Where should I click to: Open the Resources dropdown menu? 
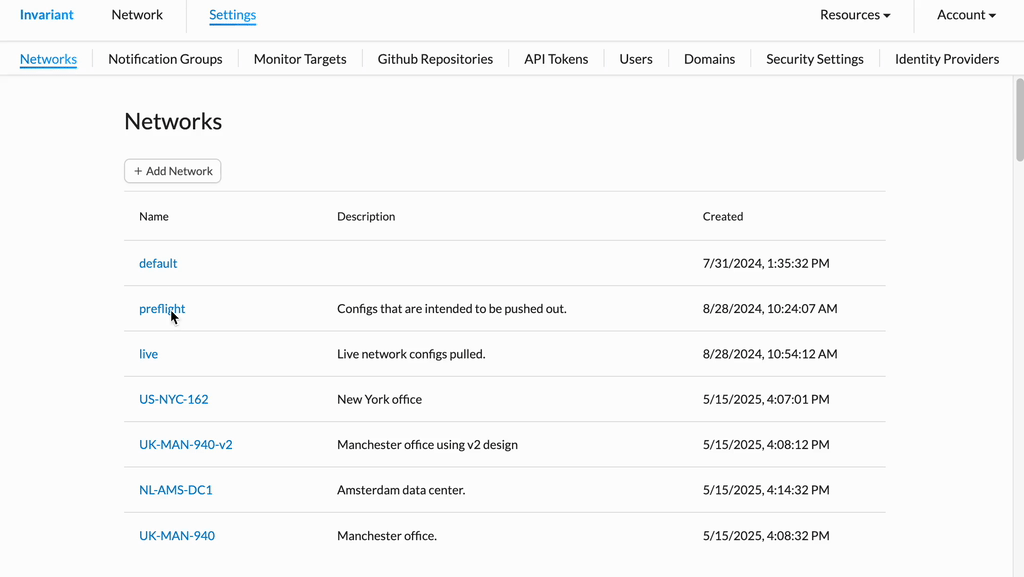coord(855,15)
